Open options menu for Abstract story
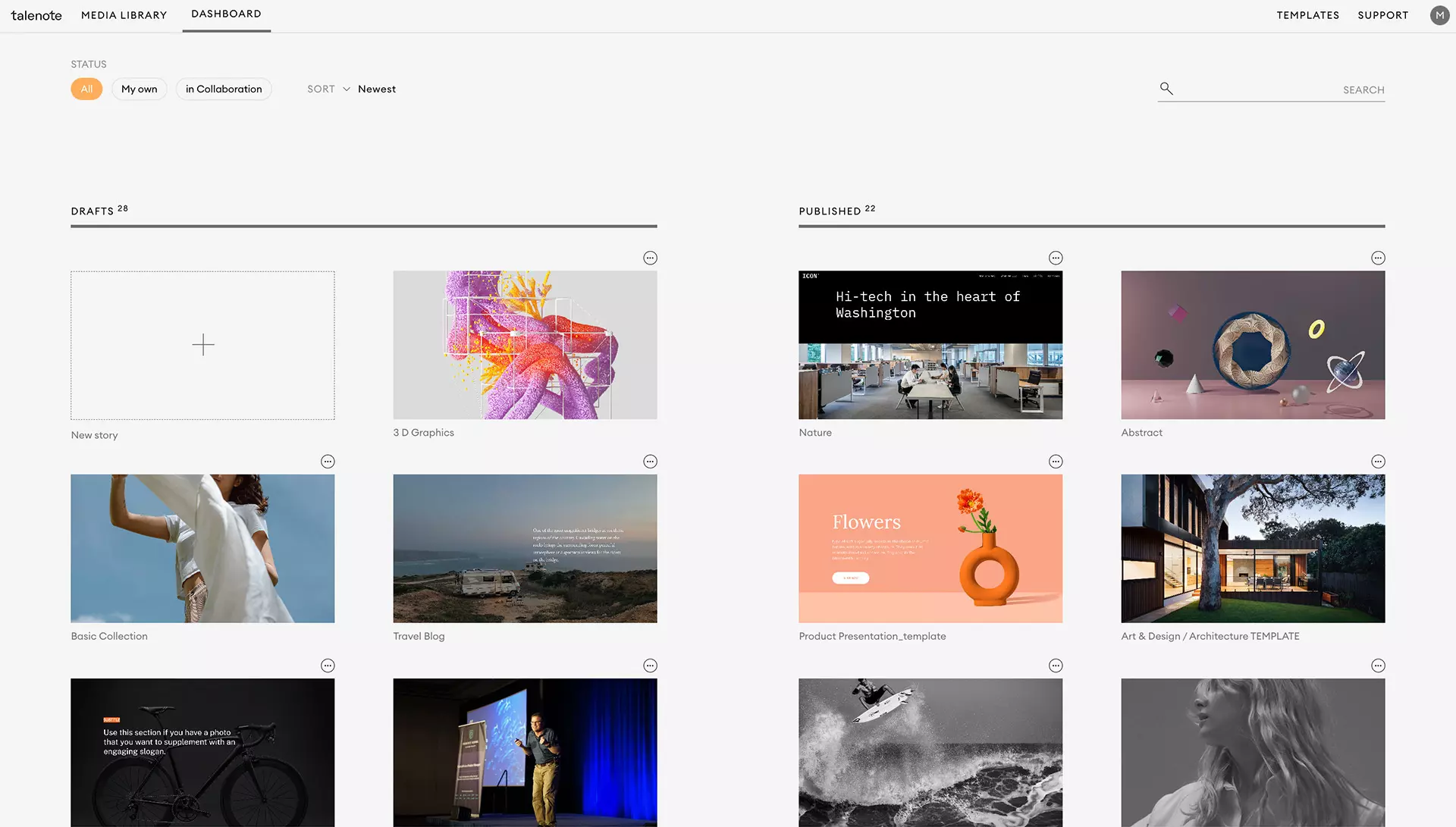This screenshot has height=827, width=1456. tap(1378, 258)
